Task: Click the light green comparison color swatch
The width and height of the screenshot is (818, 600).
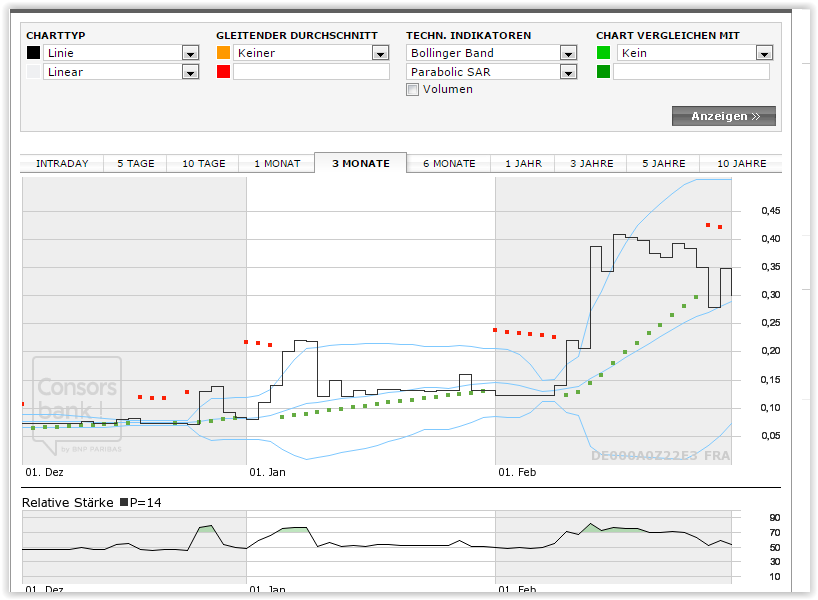Action: [603, 53]
